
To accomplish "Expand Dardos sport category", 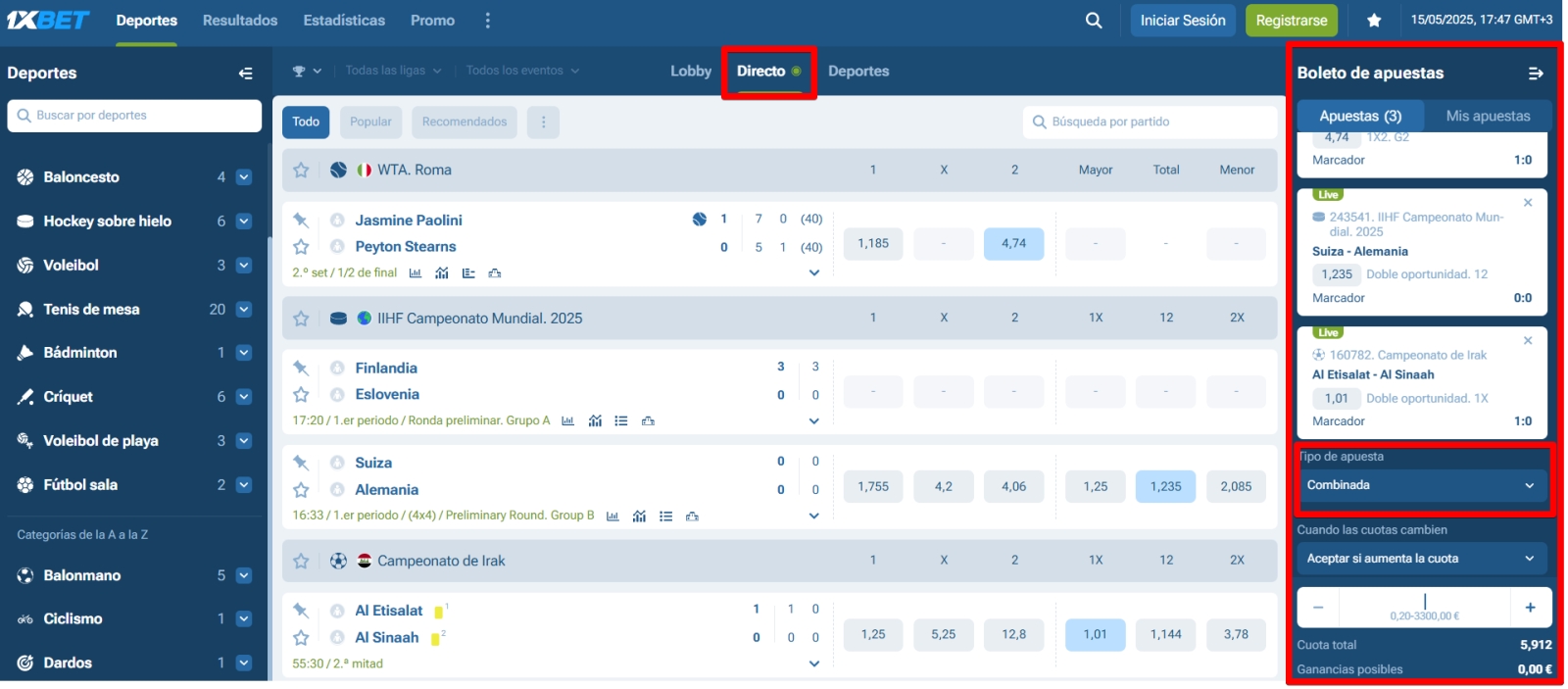I will pos(244,664).
